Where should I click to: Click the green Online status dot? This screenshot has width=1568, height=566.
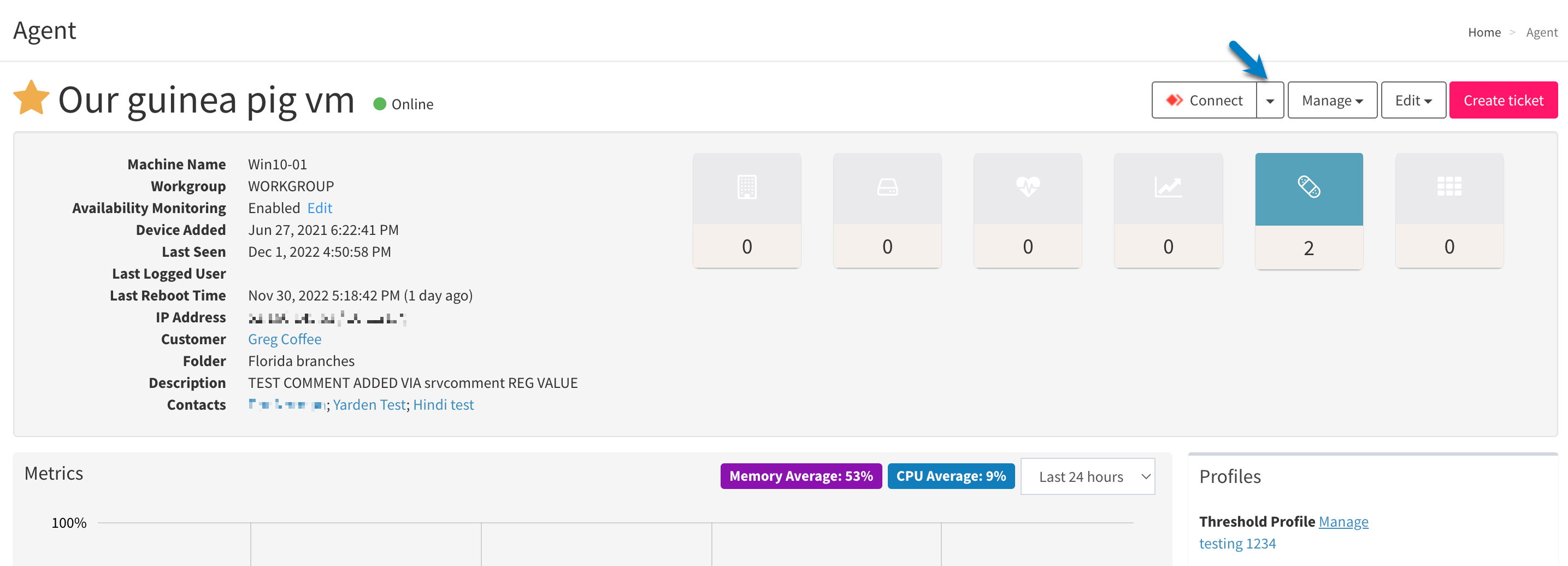[x=380, y=104]
